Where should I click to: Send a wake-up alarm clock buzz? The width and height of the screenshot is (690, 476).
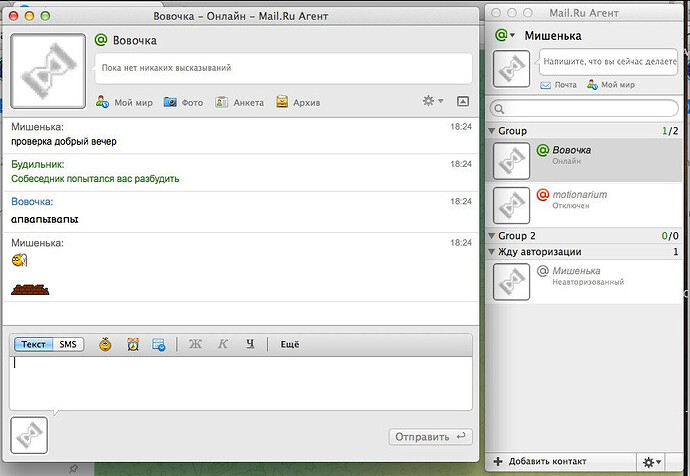[133, 344]
